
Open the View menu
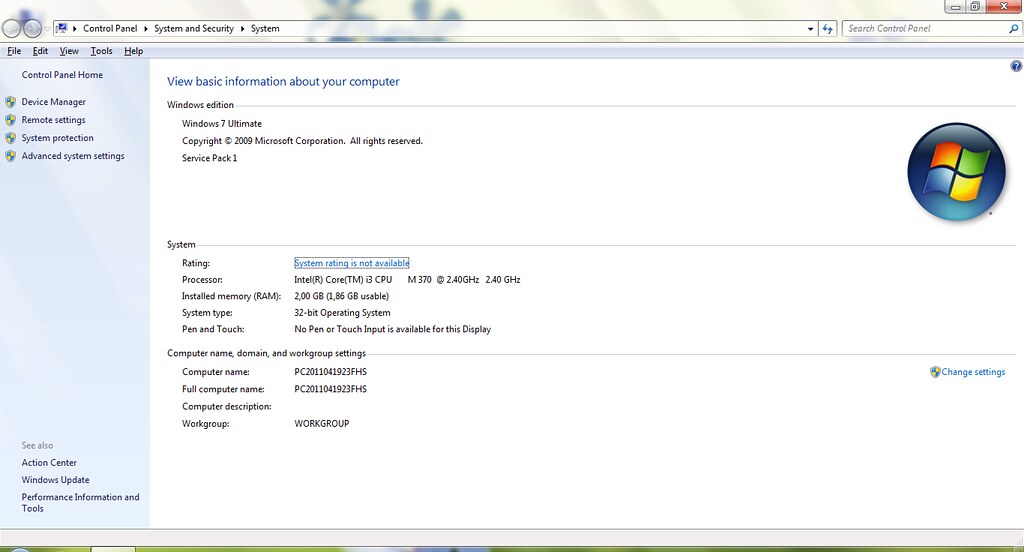pos(69,51)
